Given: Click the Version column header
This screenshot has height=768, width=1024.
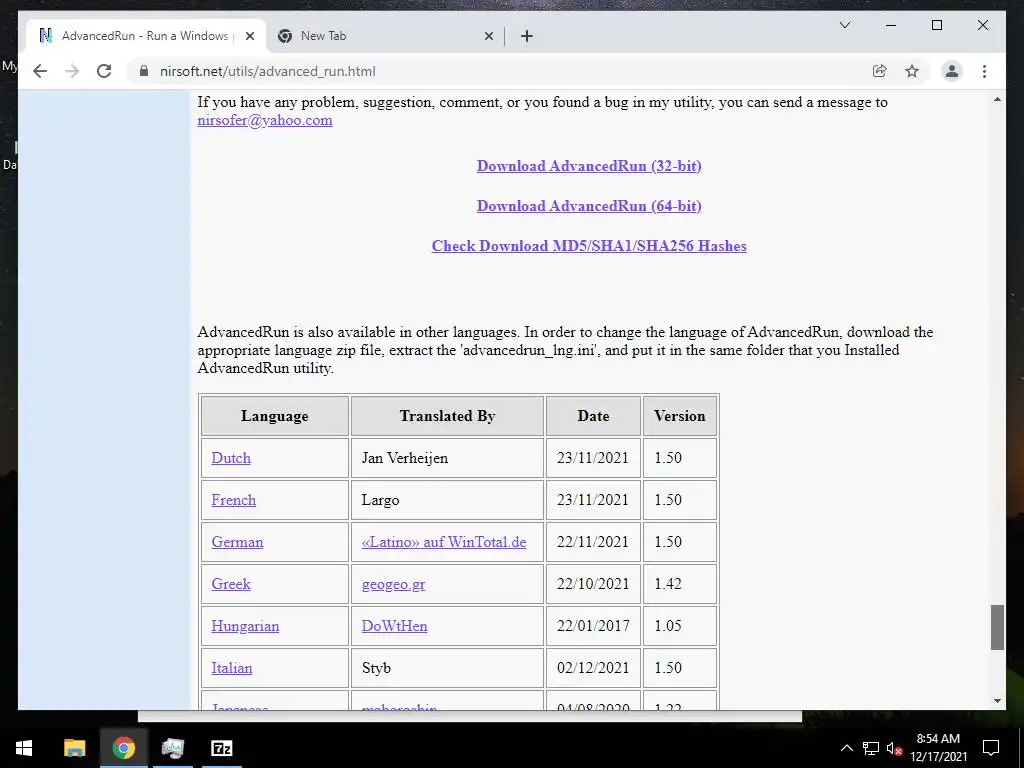Looking at the screenshot, I should (x=680, y=416).
